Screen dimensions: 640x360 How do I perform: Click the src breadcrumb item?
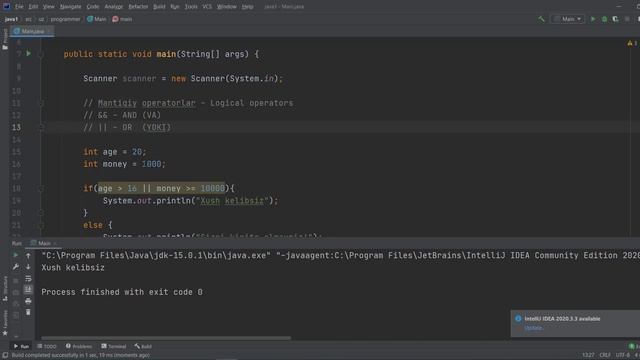pos(28,19)
